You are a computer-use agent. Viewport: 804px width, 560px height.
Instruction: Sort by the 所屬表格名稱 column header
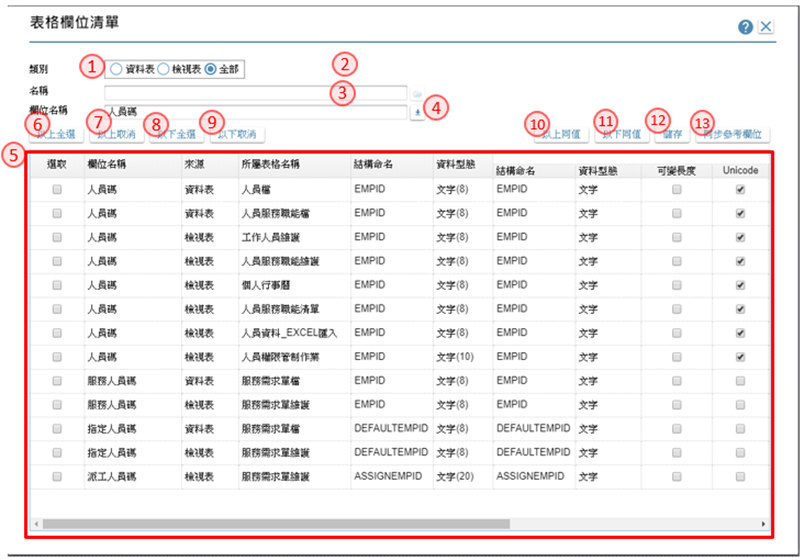click(271, 165)
